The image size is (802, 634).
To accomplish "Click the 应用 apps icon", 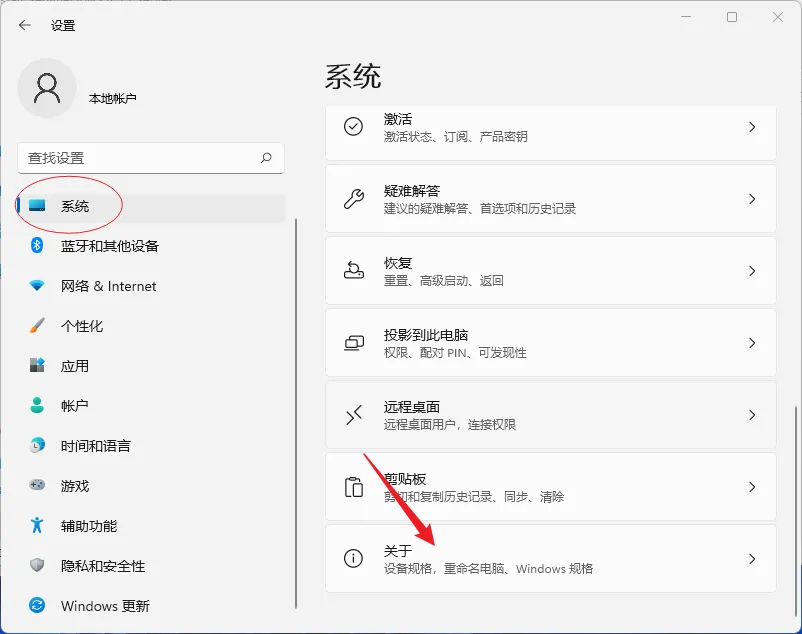I will tap(37, 365).
